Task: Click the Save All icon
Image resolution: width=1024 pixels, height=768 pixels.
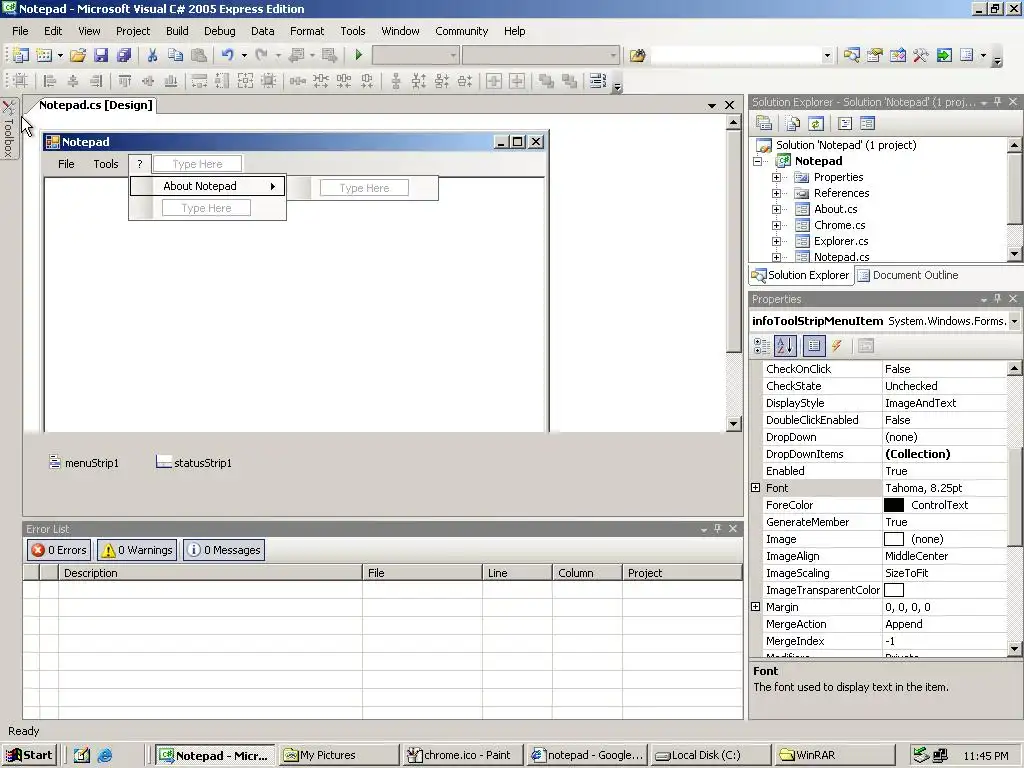Action: tap(123, 55)
